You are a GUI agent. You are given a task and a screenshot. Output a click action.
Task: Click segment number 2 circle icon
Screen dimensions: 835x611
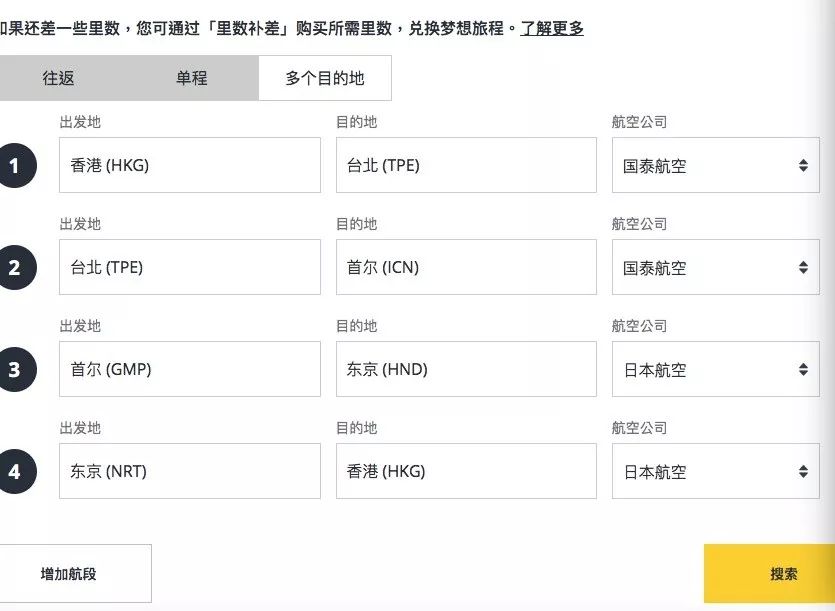(x=15, y=267)
